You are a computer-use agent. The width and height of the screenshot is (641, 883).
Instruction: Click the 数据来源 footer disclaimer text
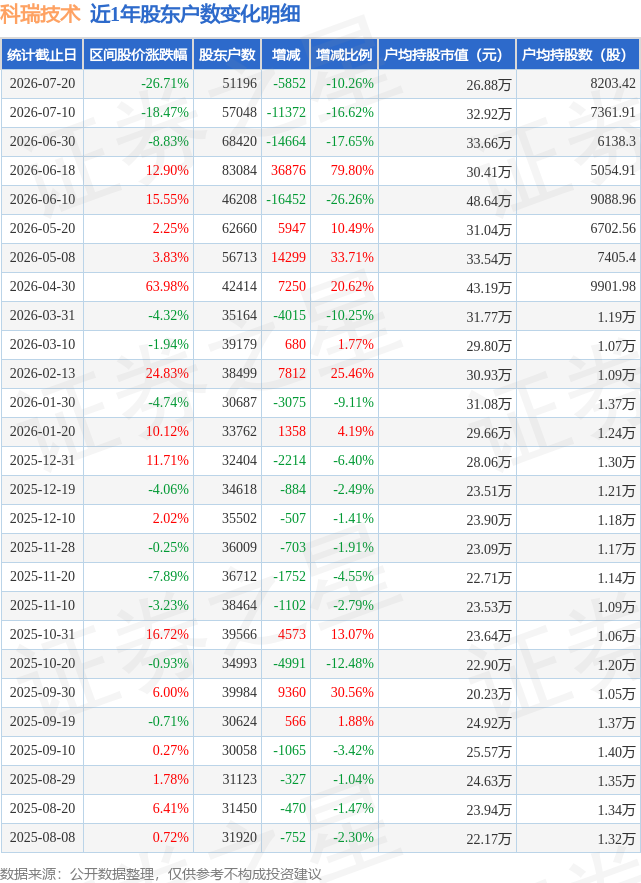[161, 873]
